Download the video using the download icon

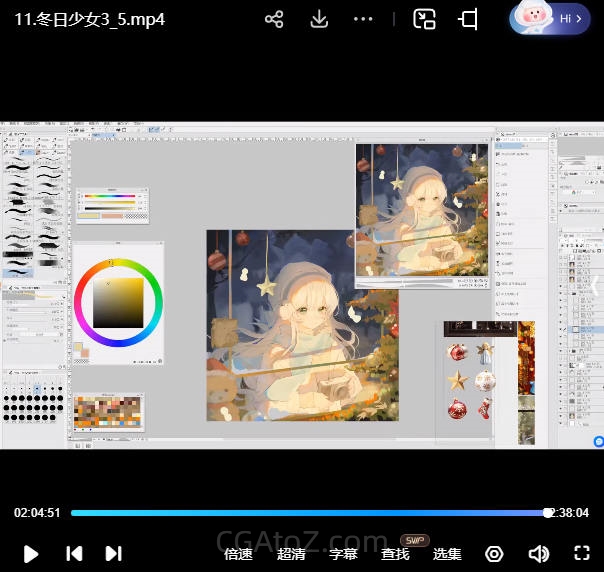point(319,19)
